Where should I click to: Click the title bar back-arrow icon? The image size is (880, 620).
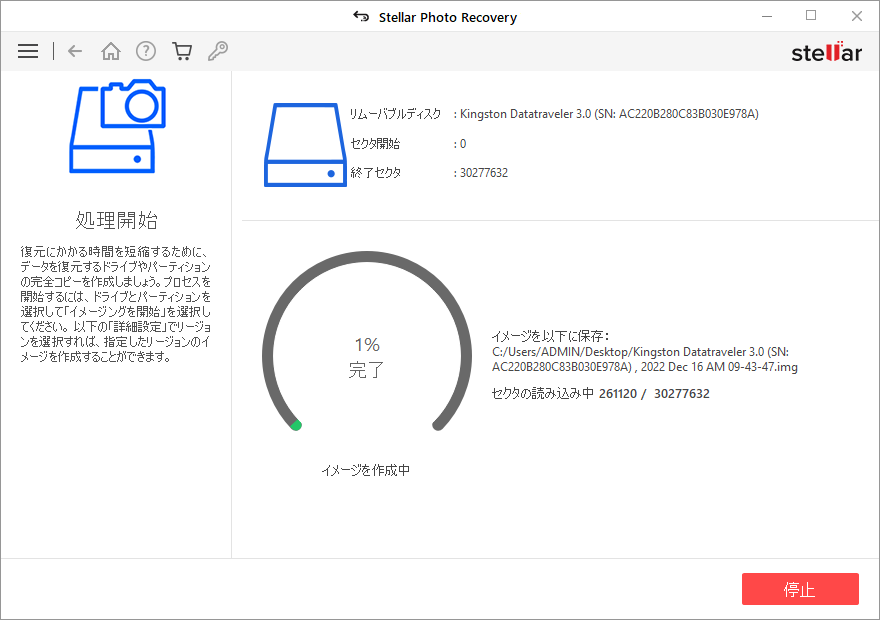(x=361, y=17)
